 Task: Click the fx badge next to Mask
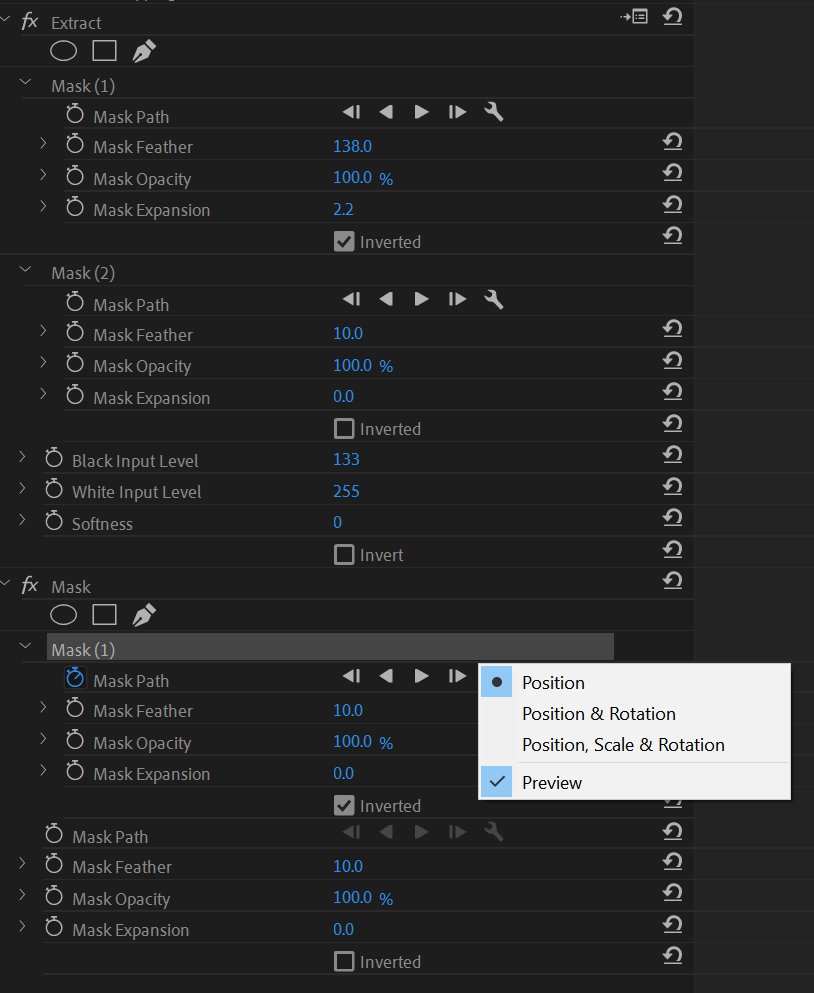pos(29,586)
